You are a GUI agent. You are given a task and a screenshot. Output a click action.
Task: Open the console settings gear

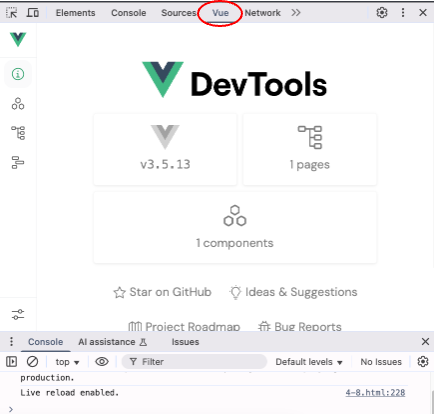click(423, 362)
